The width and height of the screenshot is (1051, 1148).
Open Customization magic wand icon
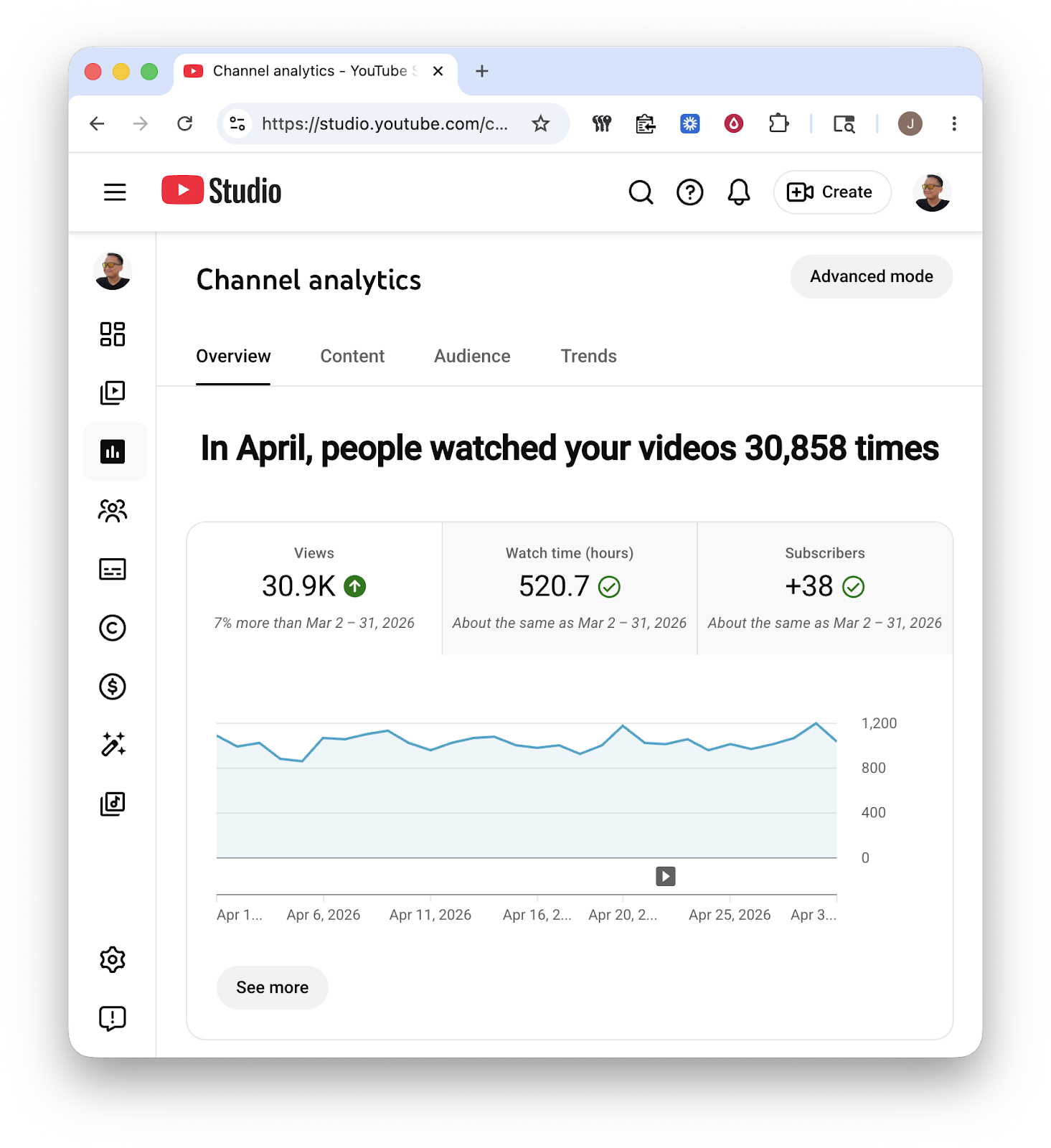113,745
